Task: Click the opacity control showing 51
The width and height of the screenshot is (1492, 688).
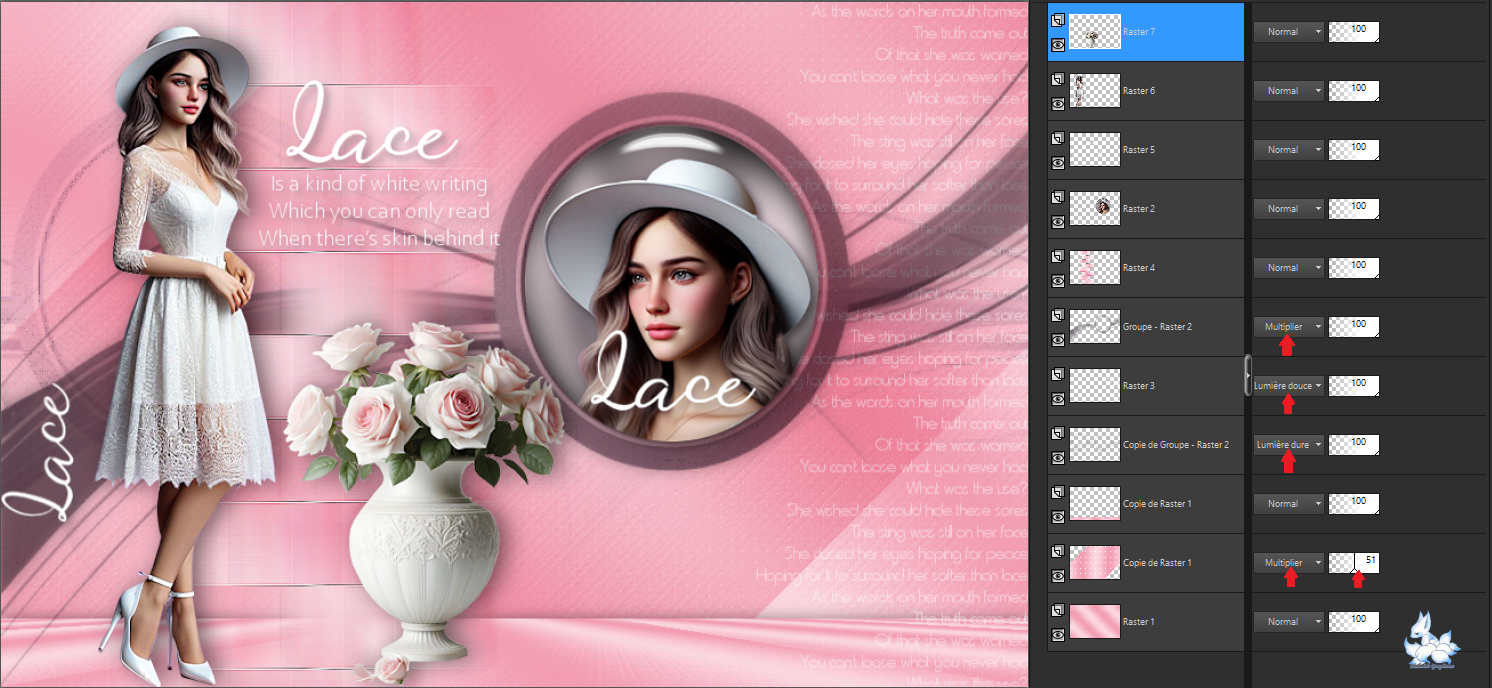Action: (x=1354, y=563)
